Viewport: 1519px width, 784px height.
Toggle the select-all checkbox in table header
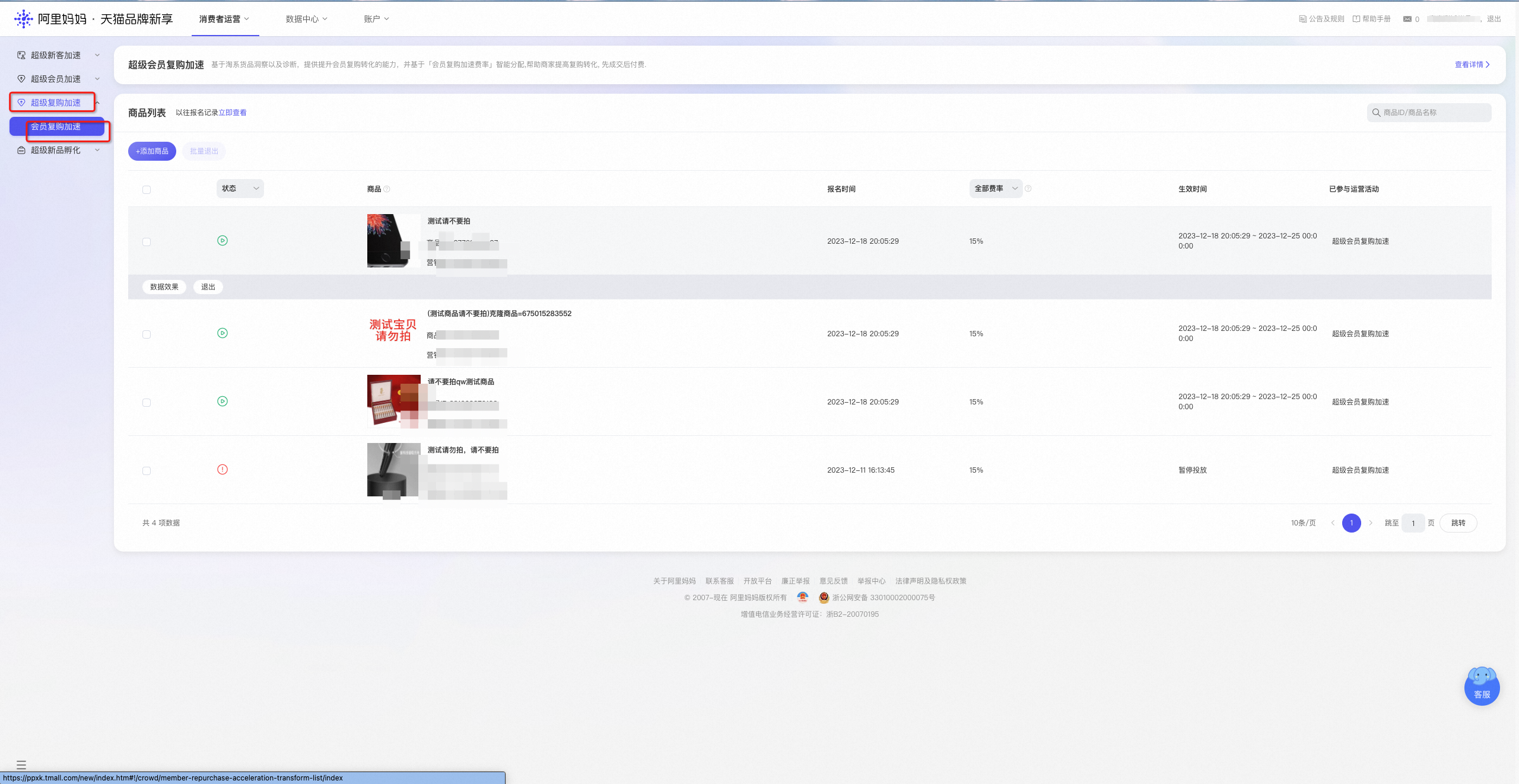pyautogui.click(x=147, y=190)
